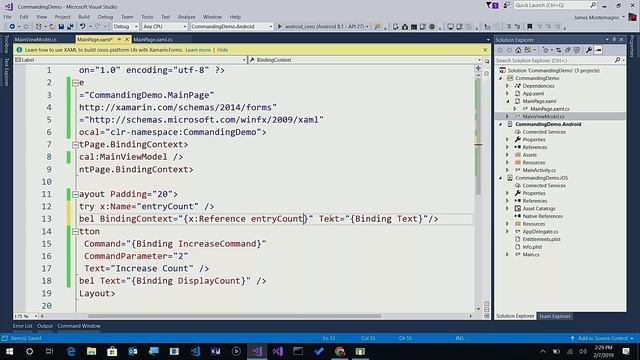Open Microsoft Edge from the taskbar
Screen dimensions: 640x360
[71, 351]
